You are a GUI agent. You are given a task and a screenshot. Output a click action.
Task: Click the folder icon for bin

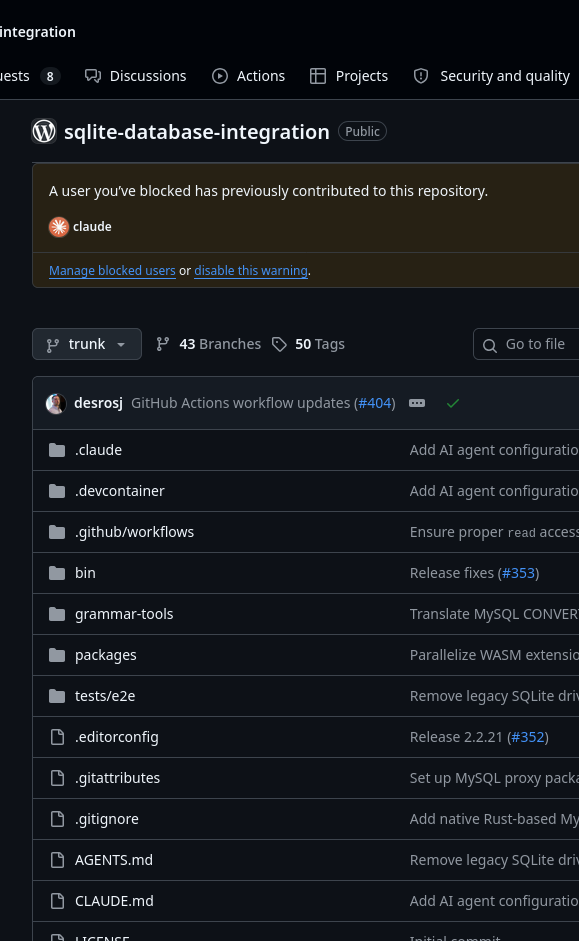(x=57, y=573)
